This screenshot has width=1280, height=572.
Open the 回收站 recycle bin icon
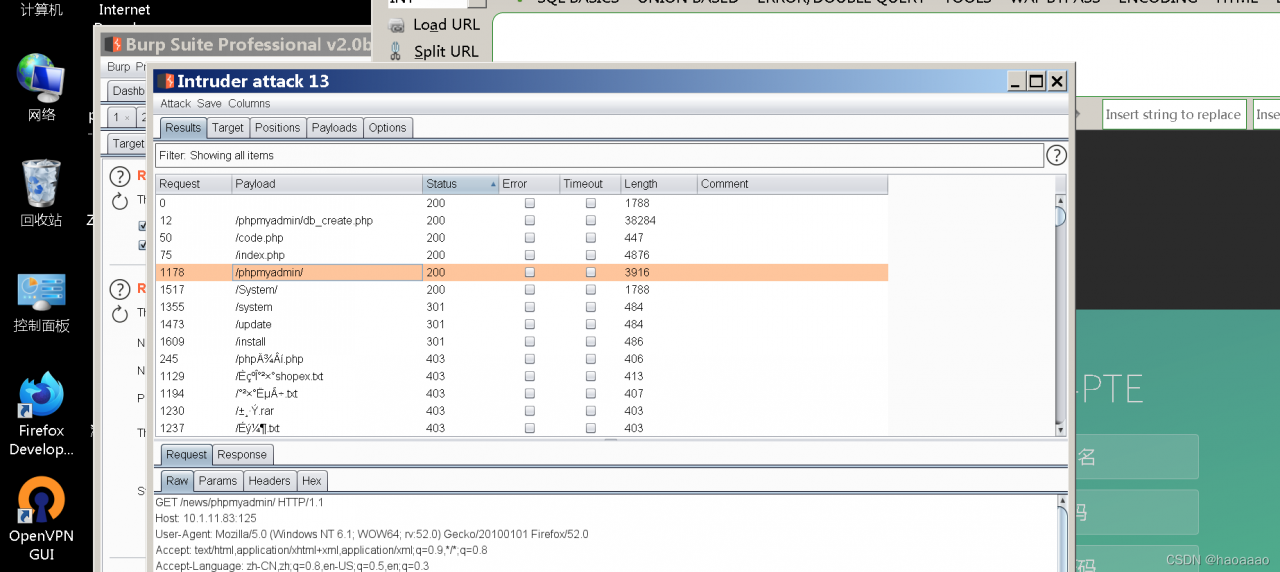pos(41,192)
